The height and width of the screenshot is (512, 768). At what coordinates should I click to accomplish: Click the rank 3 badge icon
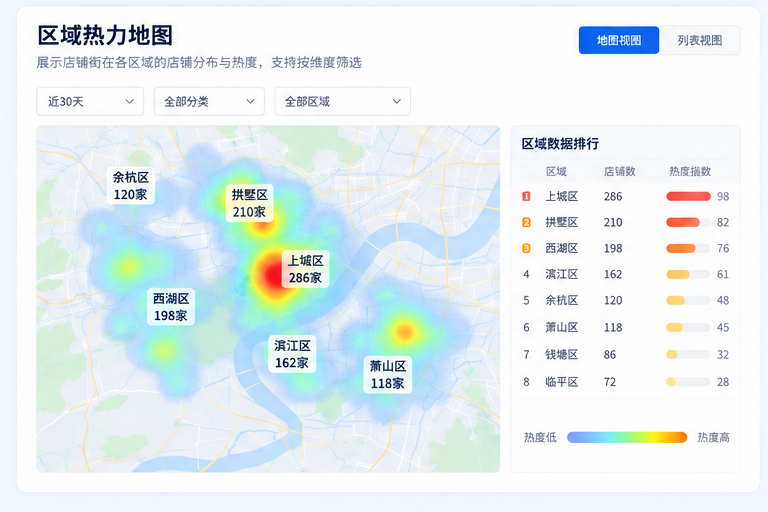527,248
